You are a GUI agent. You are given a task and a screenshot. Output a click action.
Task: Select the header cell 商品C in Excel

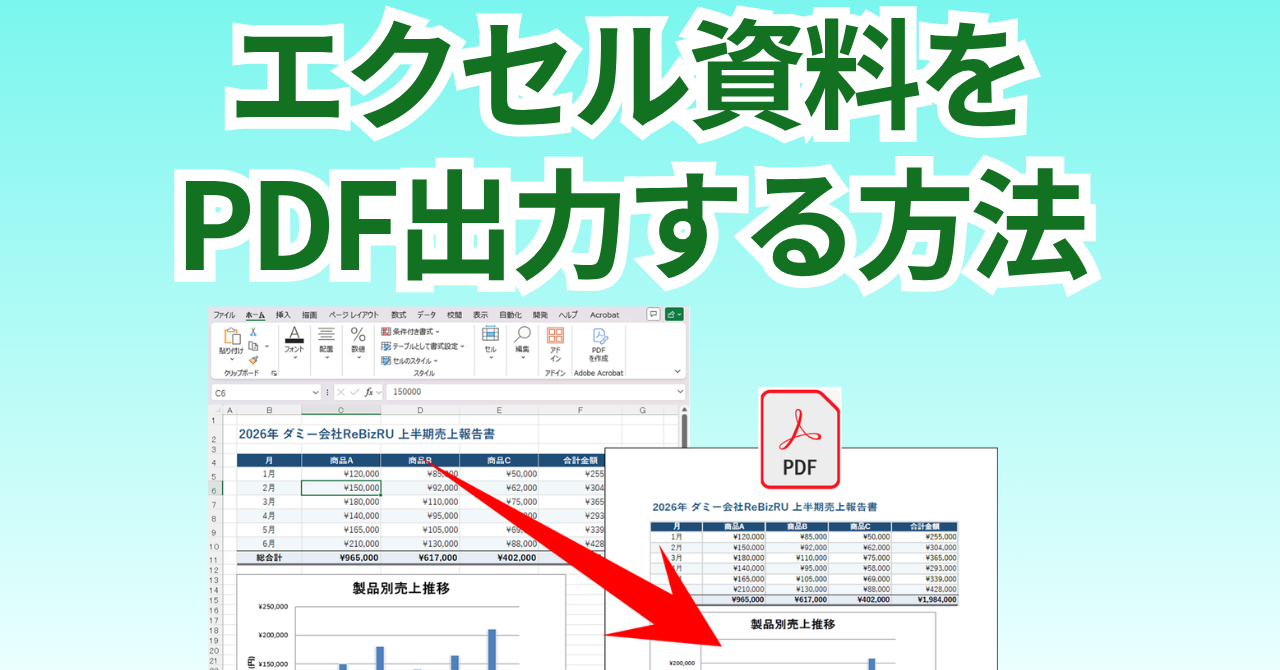click(x=499, y=460)
